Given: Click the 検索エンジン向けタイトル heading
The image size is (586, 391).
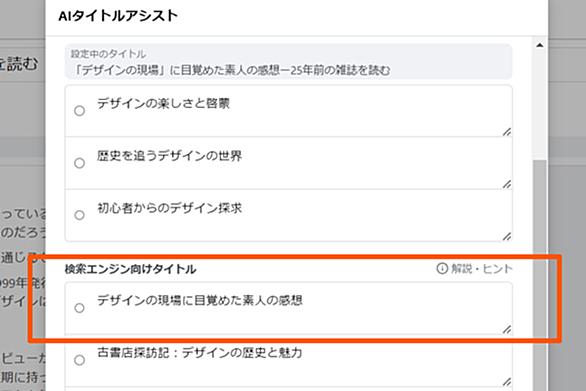Looking at the screenshot, I should coord(130,269).
